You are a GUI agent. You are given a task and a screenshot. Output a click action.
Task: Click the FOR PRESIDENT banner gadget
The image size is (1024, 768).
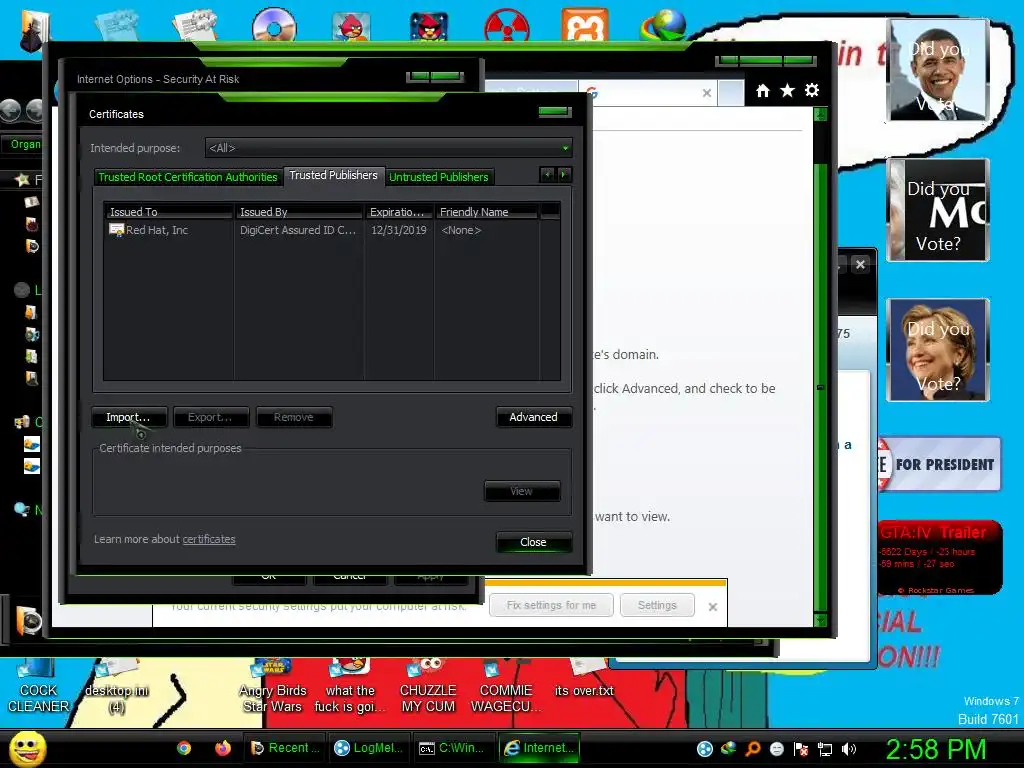tap(939, 464)
